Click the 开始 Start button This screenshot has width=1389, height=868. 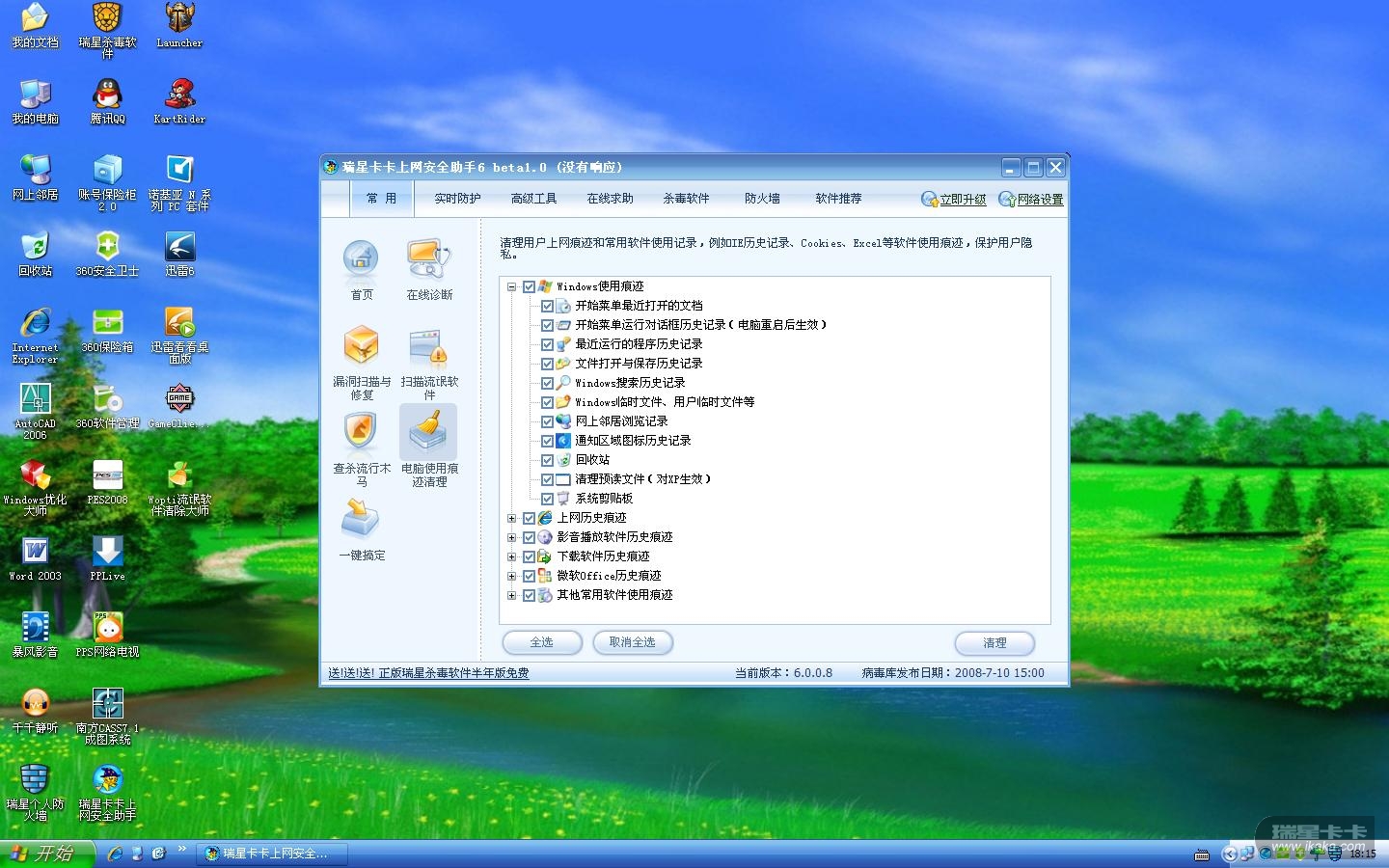point(47,854)
